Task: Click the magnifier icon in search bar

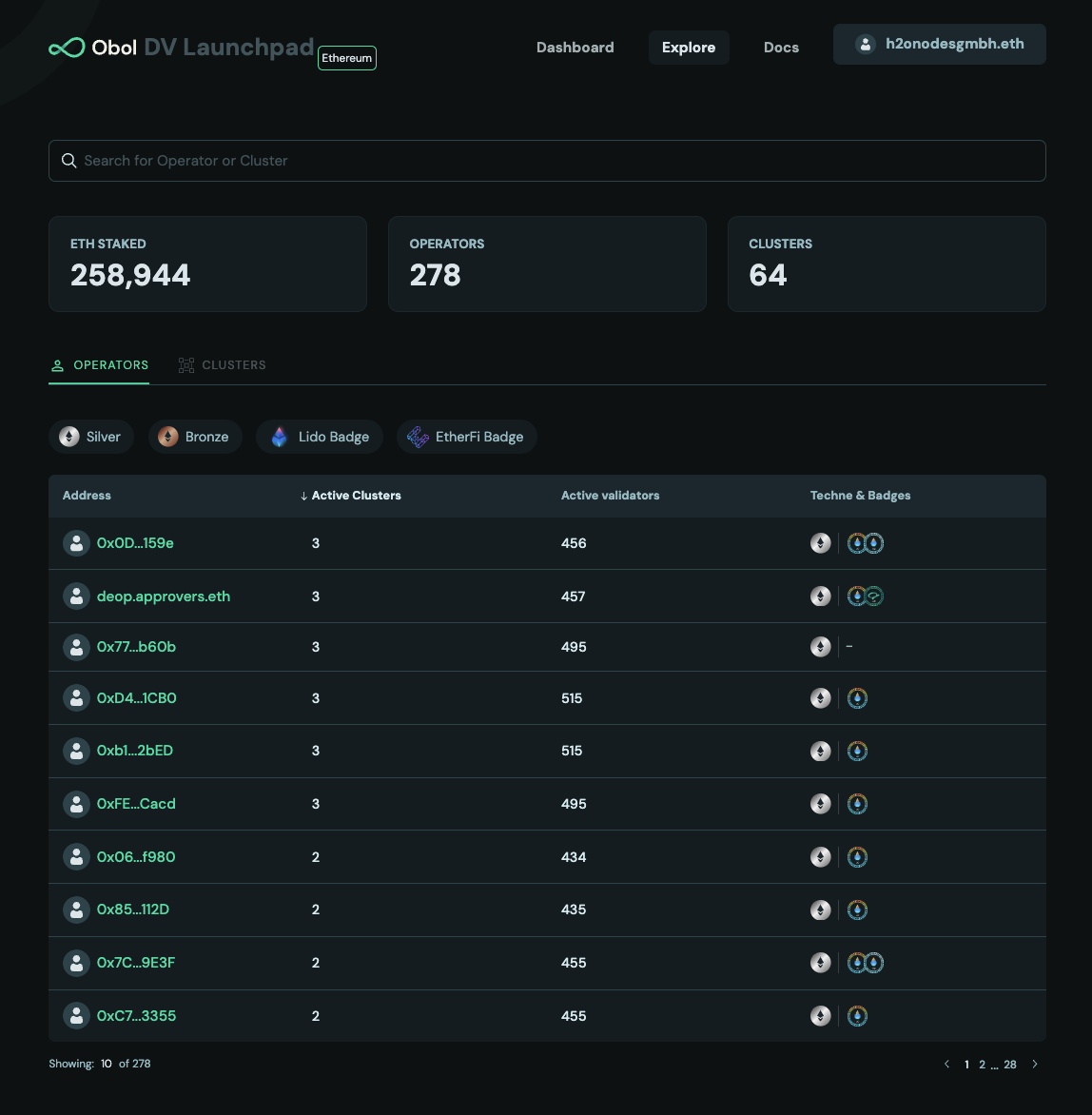Action: coord(68,161)
